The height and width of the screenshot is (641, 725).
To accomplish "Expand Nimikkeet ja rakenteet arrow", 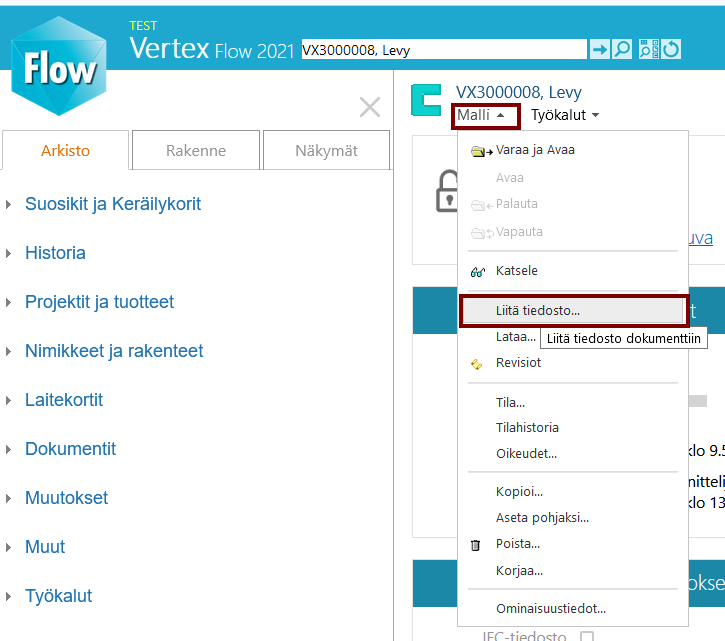I will pos(8,351).
